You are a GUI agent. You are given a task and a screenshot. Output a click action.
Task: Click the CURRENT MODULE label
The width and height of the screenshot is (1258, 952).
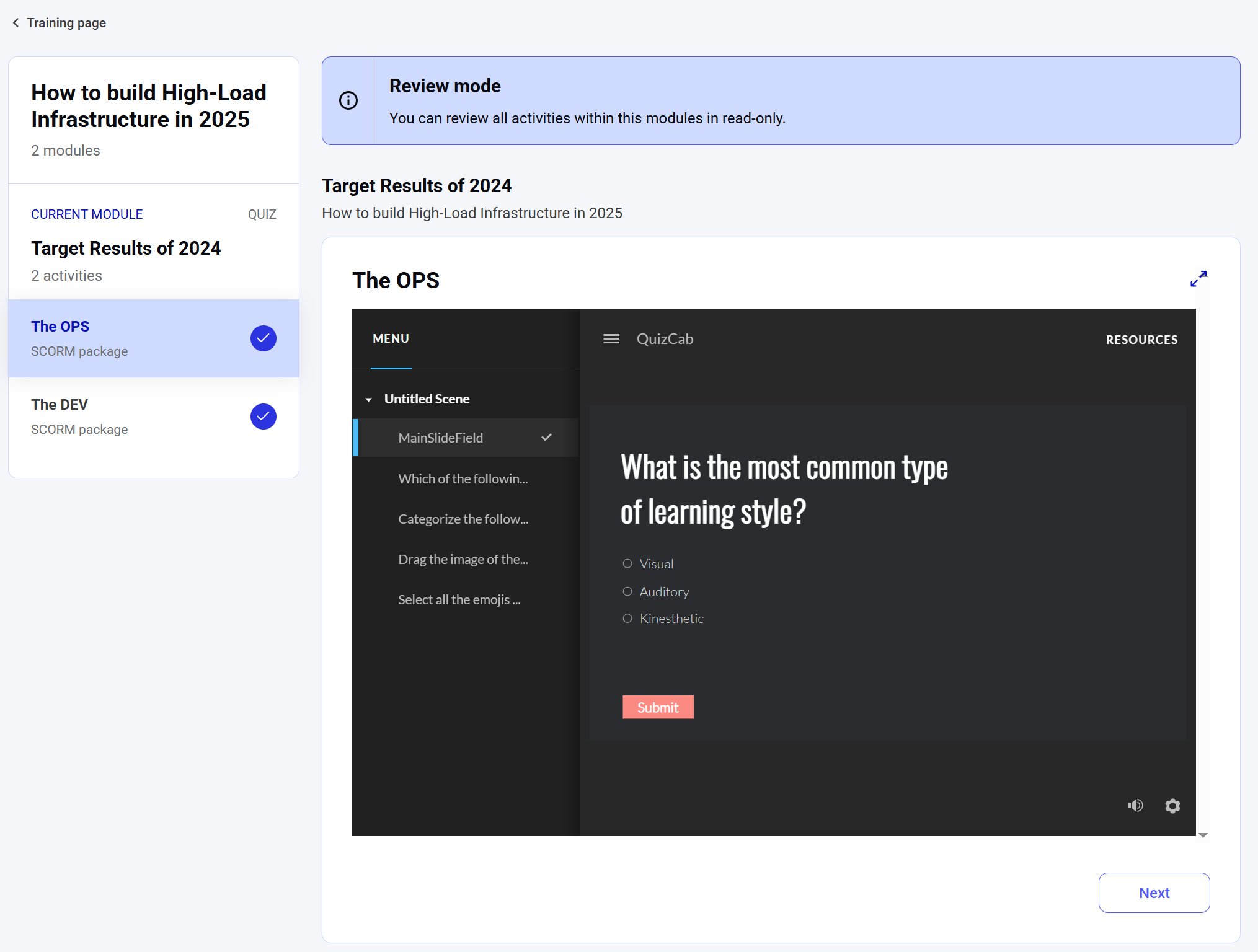[x=87, y=214]
